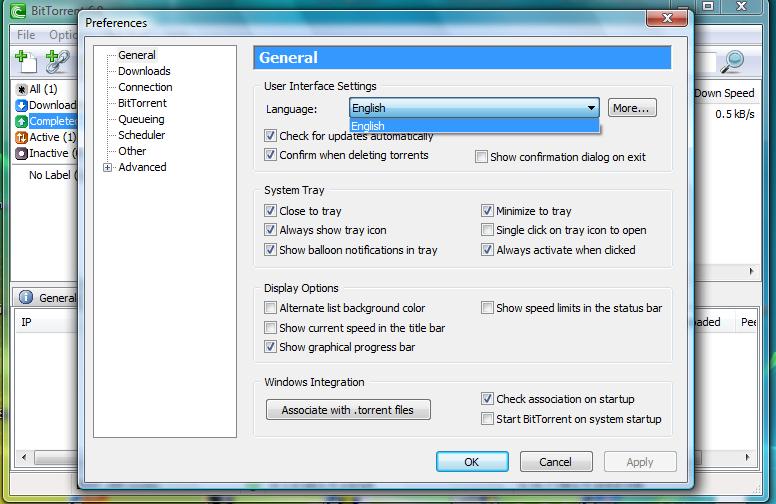Click the IP column header
Viewport: 776px width, 504px height.
[26, 322]
